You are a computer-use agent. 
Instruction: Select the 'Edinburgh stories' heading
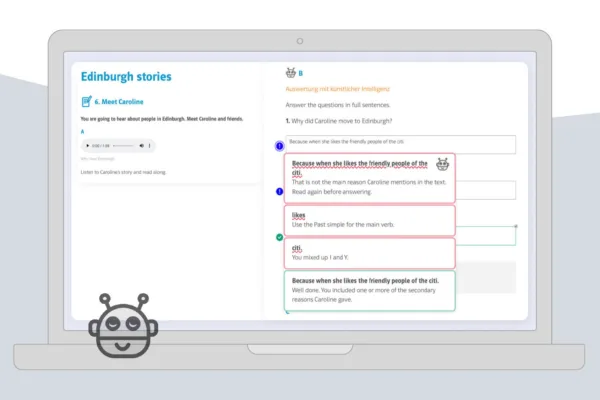(x=126, y=76)
